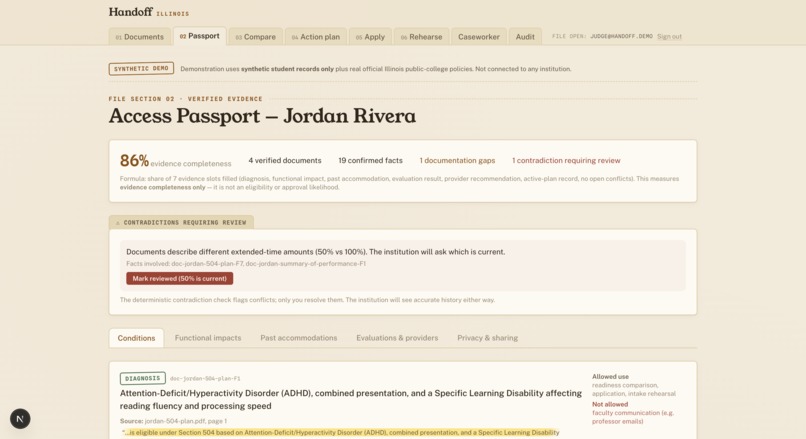The width and height of the screenshot is (806, 439).
Task: Select the Passport tab
Action: [x=199, y=36]
